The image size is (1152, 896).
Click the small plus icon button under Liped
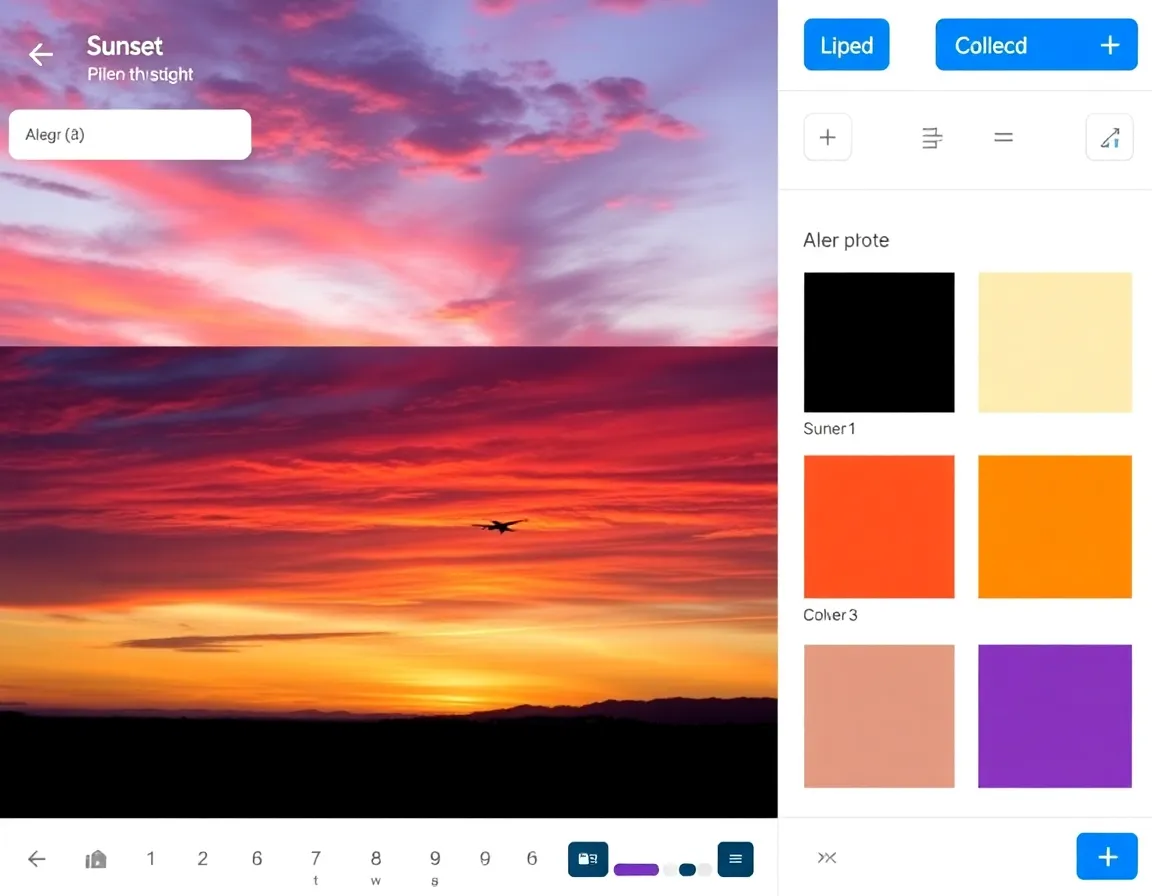pos(827,138)
